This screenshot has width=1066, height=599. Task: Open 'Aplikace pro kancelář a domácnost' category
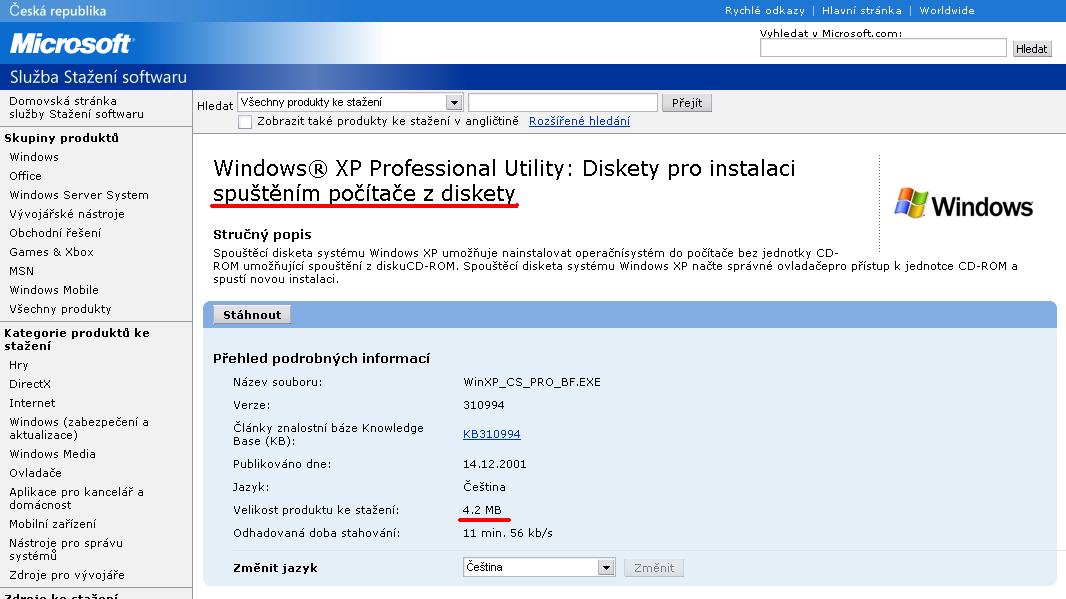click(x=76, y=498)
